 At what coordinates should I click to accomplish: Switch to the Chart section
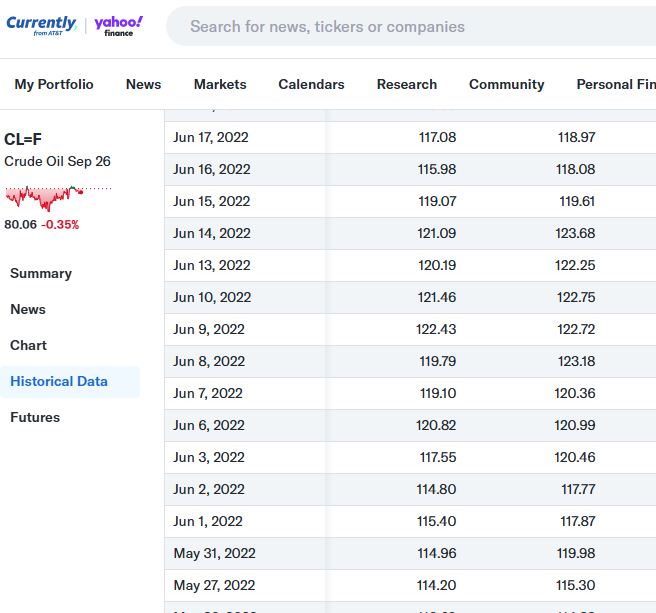pyautogui.click(x=28, y=345)
